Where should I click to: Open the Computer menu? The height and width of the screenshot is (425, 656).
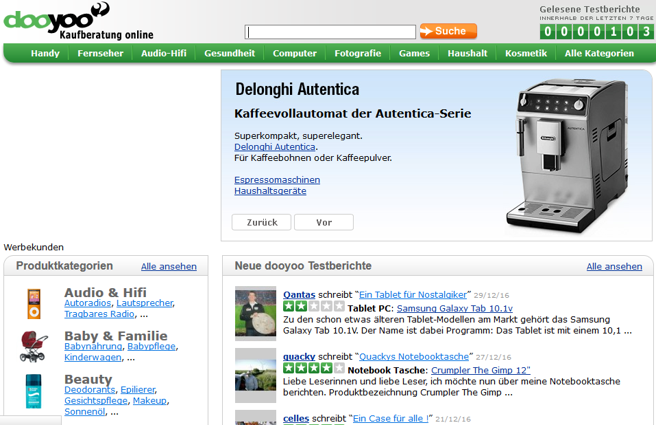[x=295, y=54]
